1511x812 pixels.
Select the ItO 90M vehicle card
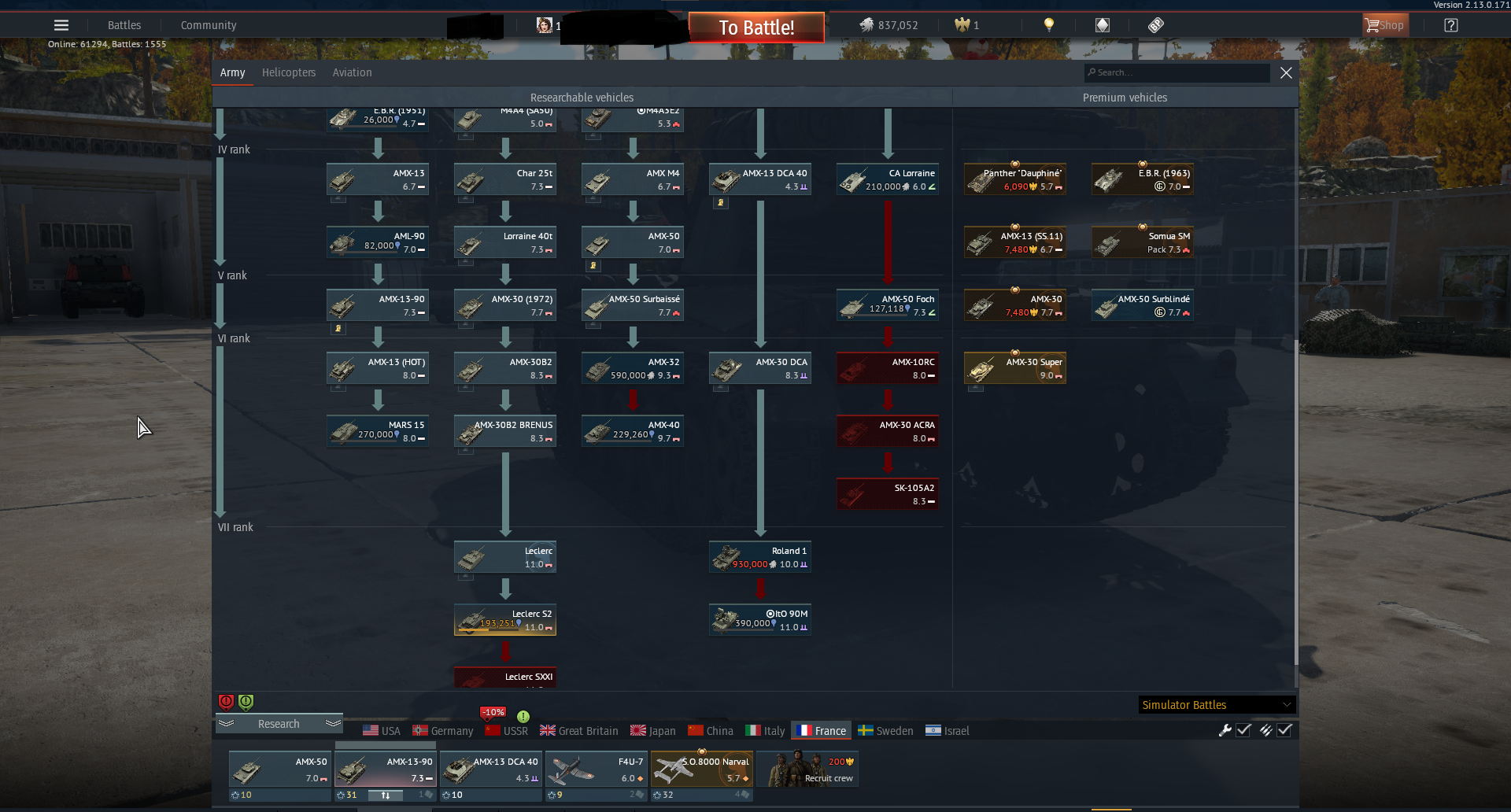pos(760,620)
